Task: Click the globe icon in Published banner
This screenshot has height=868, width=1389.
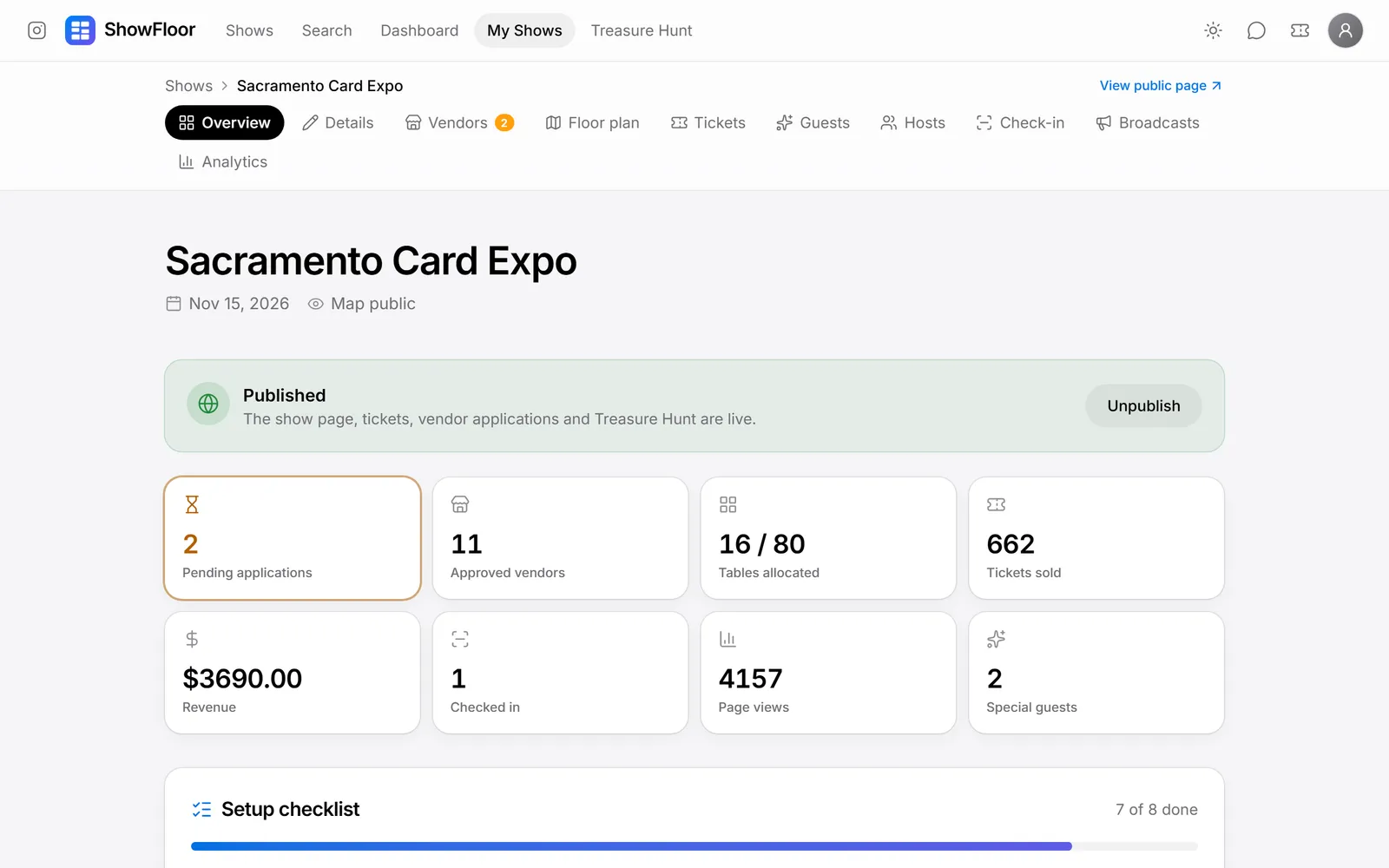Action: [x=208, y=404]
